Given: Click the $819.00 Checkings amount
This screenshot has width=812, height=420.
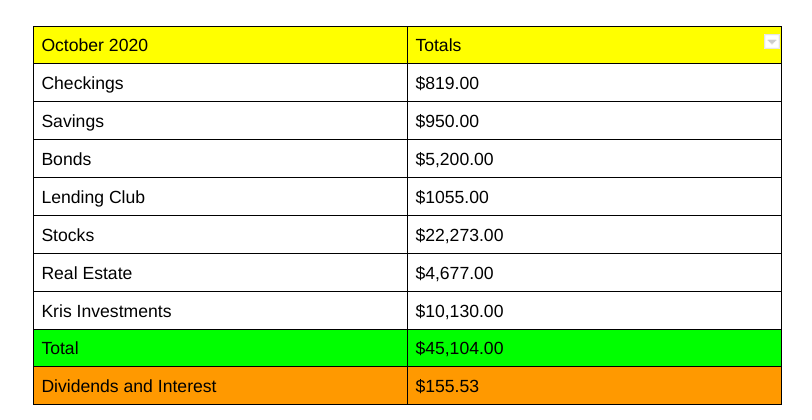Looking at the screenshot, I should coord(447,84).
